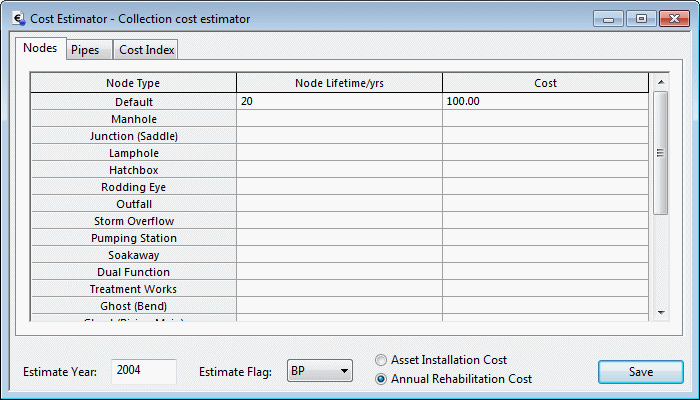Image resolution: width=700 pixels, height=400 pixels.
Task: Open the Cost Index tab
Action: click(147, 50)
